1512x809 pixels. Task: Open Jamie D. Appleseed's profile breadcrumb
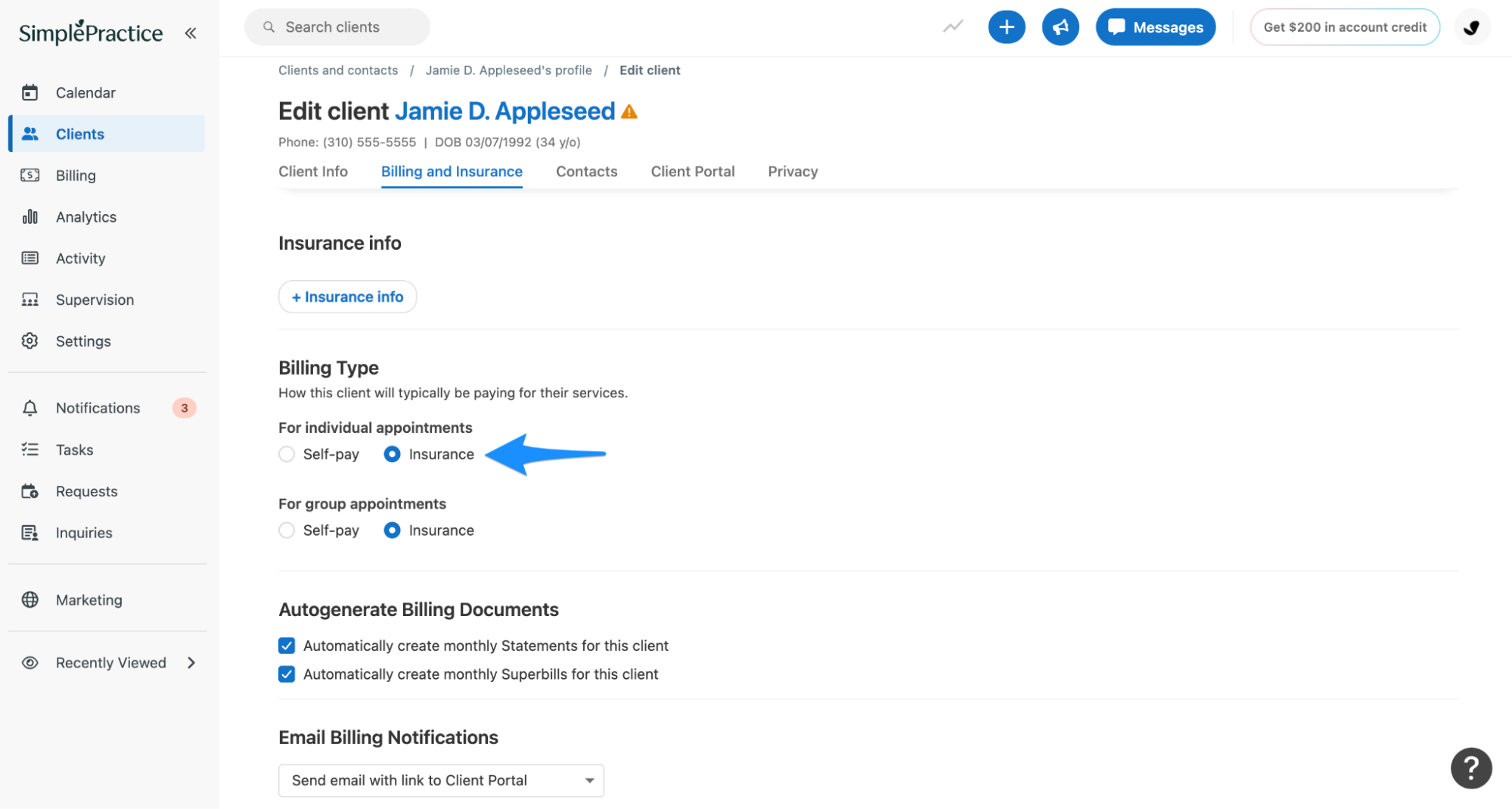508,70
